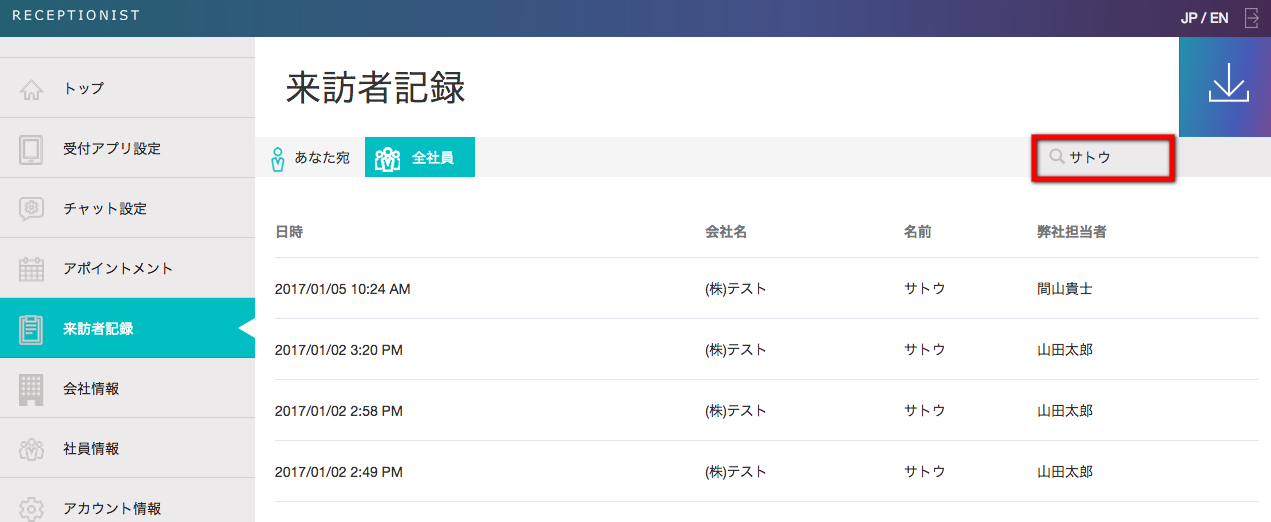Switch language via JP / EN link
The image size is (1271, 522).
(1204, 18)
